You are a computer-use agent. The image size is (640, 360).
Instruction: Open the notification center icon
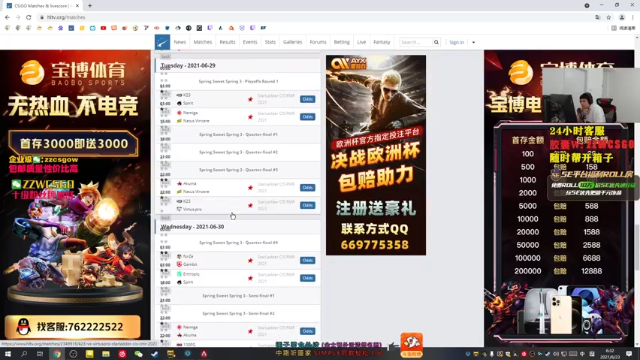coord(629,354)
